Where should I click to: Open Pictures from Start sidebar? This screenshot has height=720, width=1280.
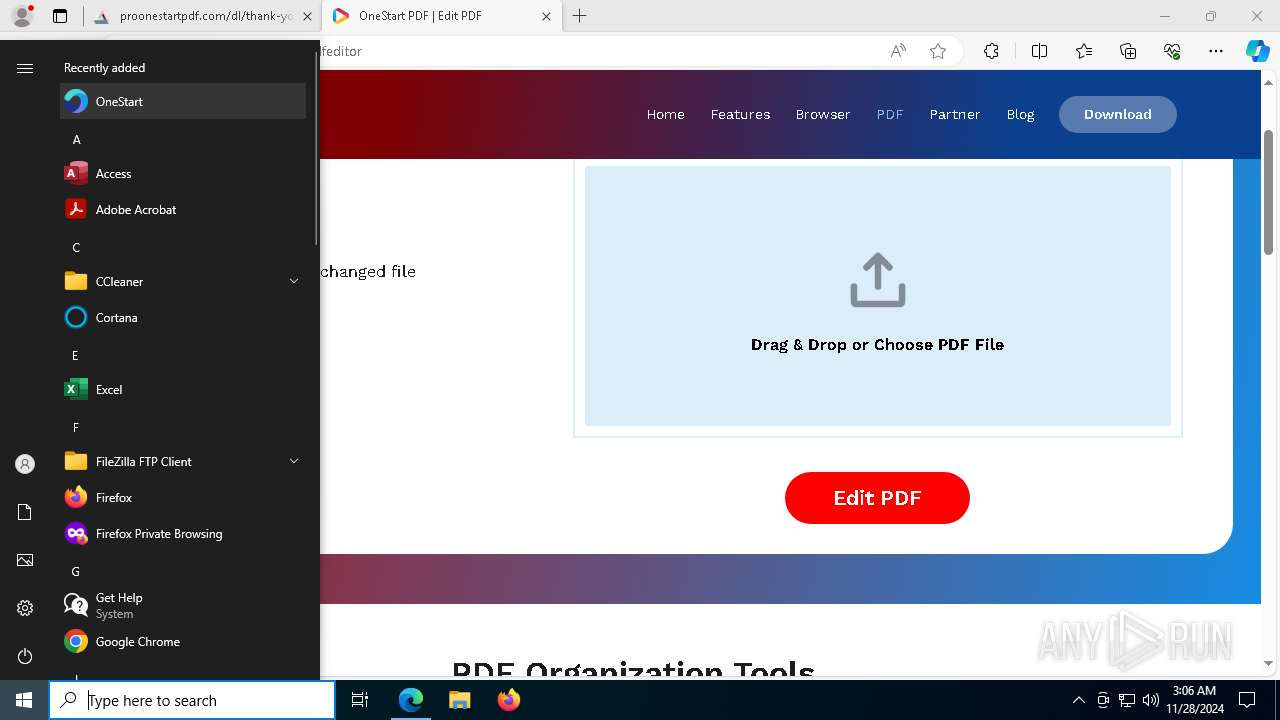coord(25,560)
